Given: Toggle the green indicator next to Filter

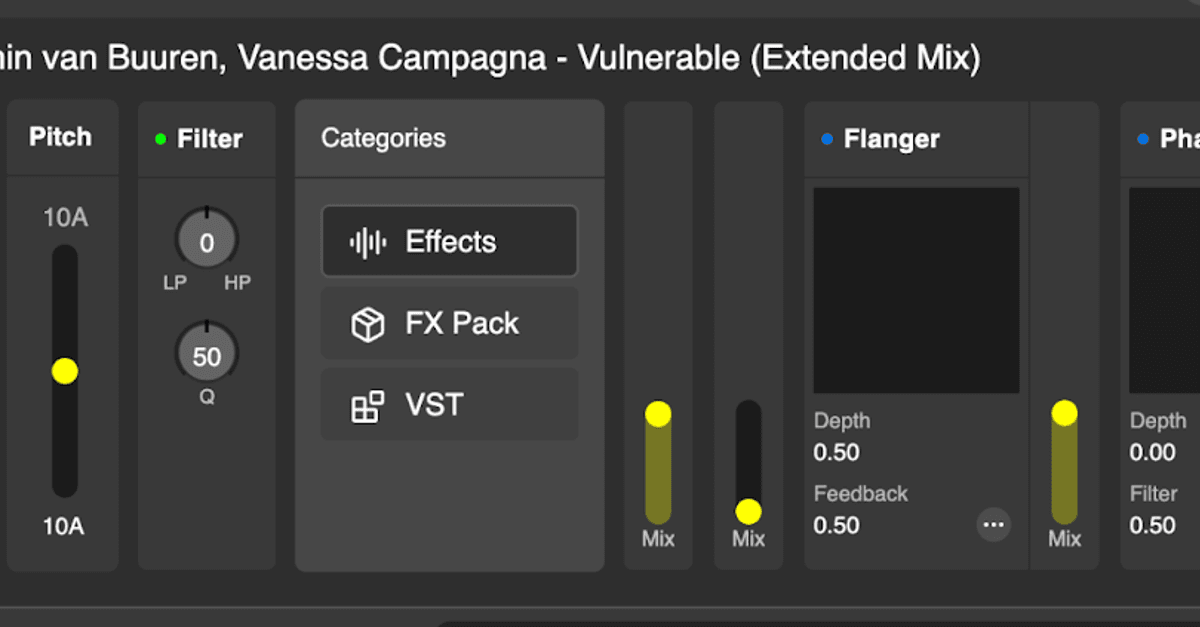Looking at the screenshot, I should click(x=159, y=140).
